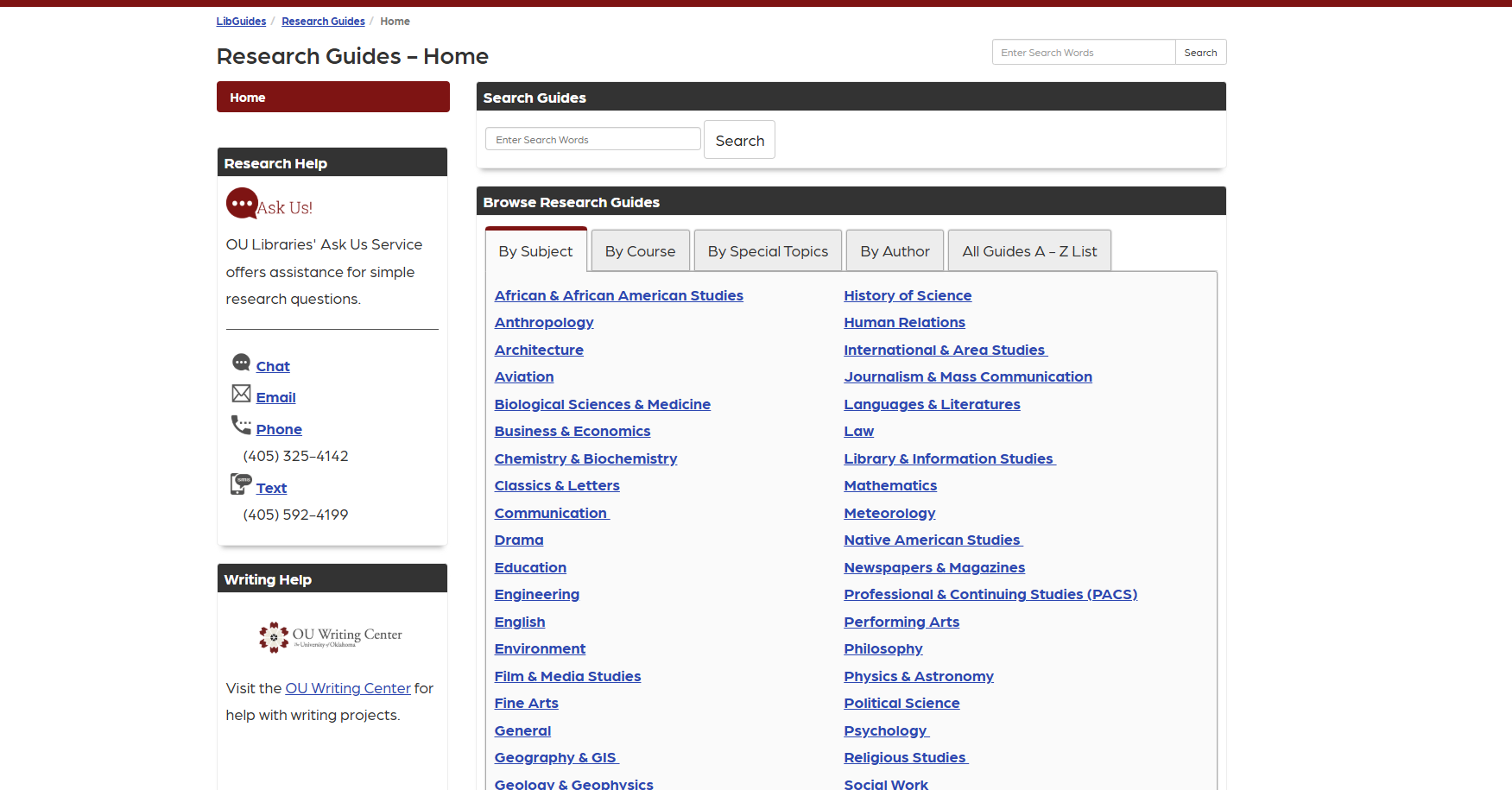This screenshot has width=1512, height=790.
Task: Open African & African American Studies guide
Action: (618, 295)
